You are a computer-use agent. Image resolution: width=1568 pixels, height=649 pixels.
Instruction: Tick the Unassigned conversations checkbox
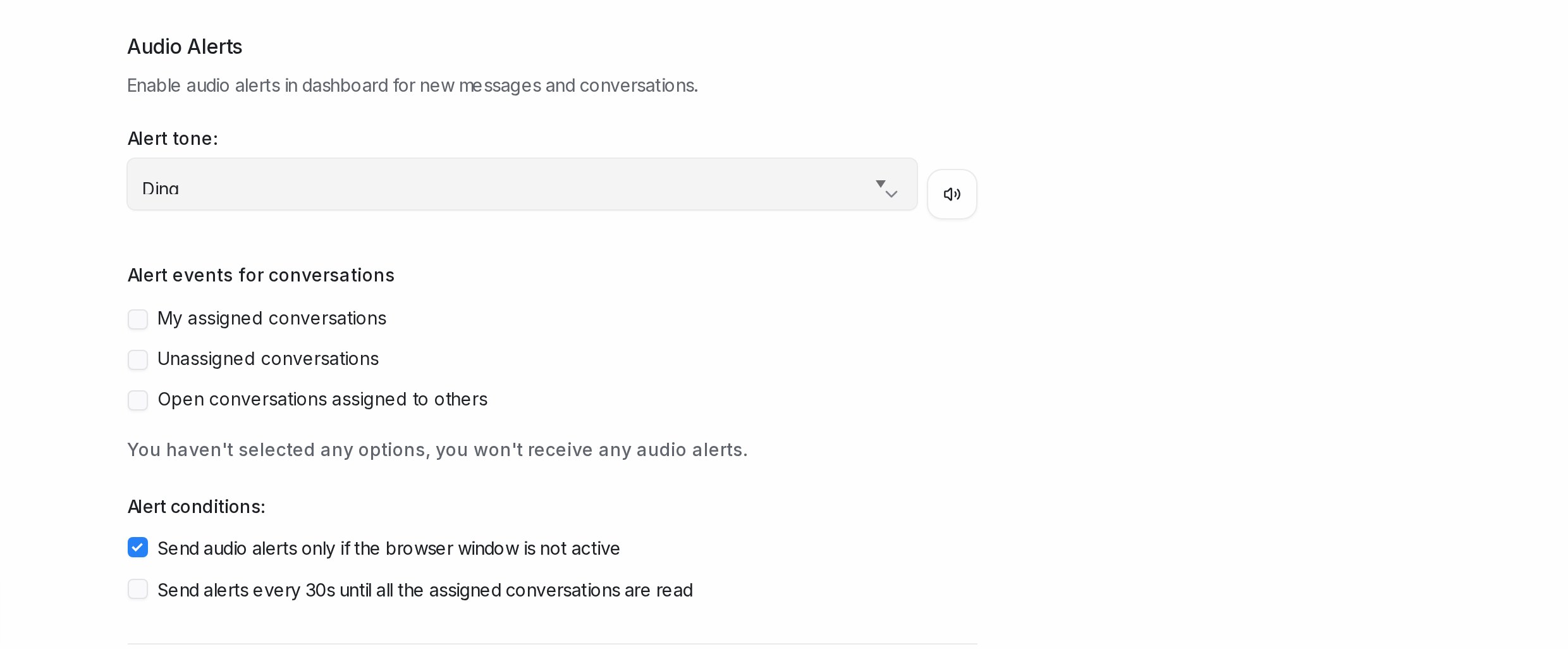[138, 360]
